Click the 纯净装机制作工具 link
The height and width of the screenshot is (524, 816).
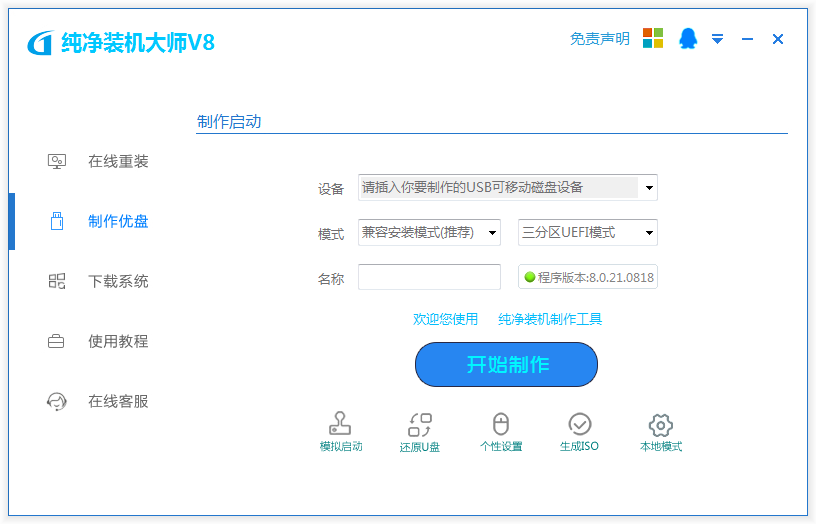(x=550, y=319)
